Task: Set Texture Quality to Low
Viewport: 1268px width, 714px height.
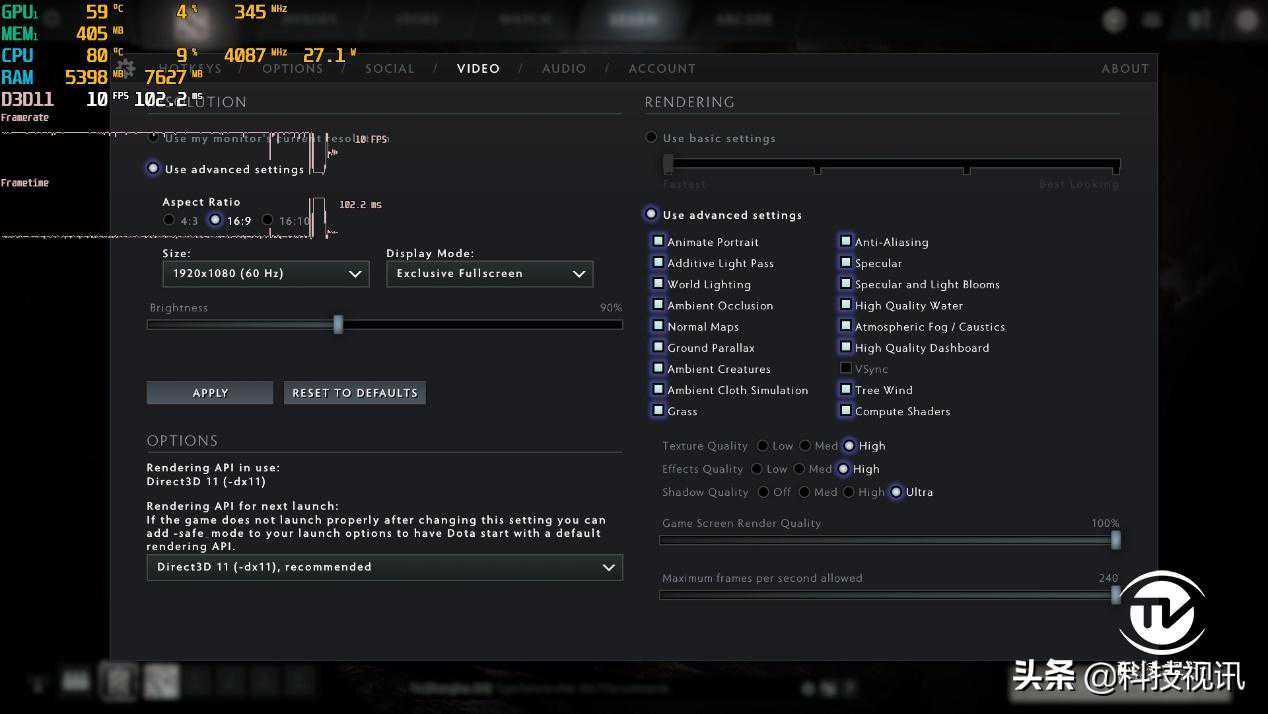Action: pyautogui.click(x=763, y=446)
